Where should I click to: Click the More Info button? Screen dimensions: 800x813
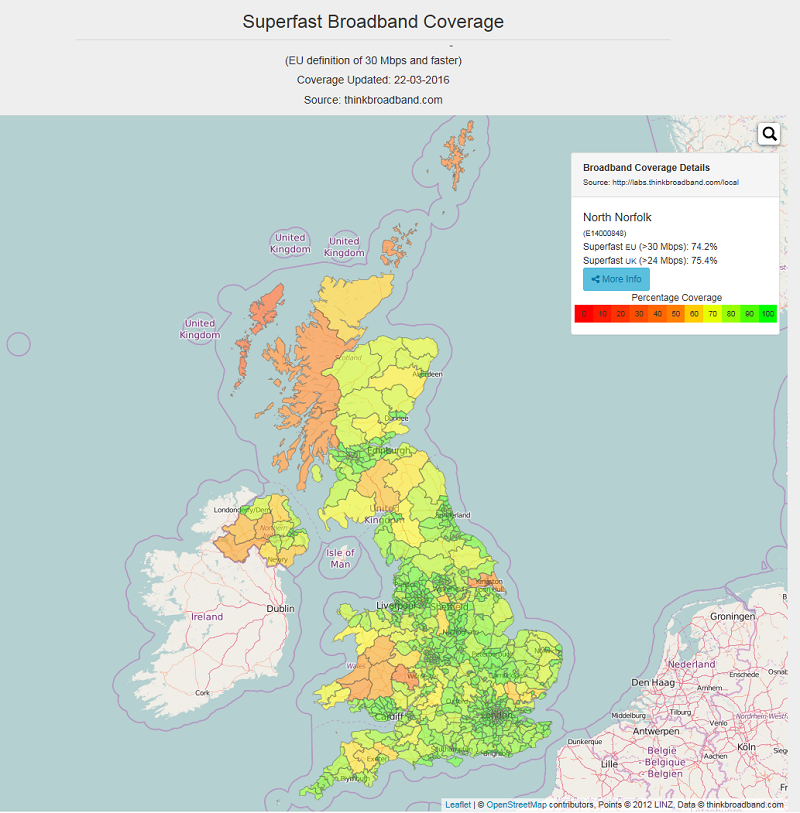click(616, 279)
